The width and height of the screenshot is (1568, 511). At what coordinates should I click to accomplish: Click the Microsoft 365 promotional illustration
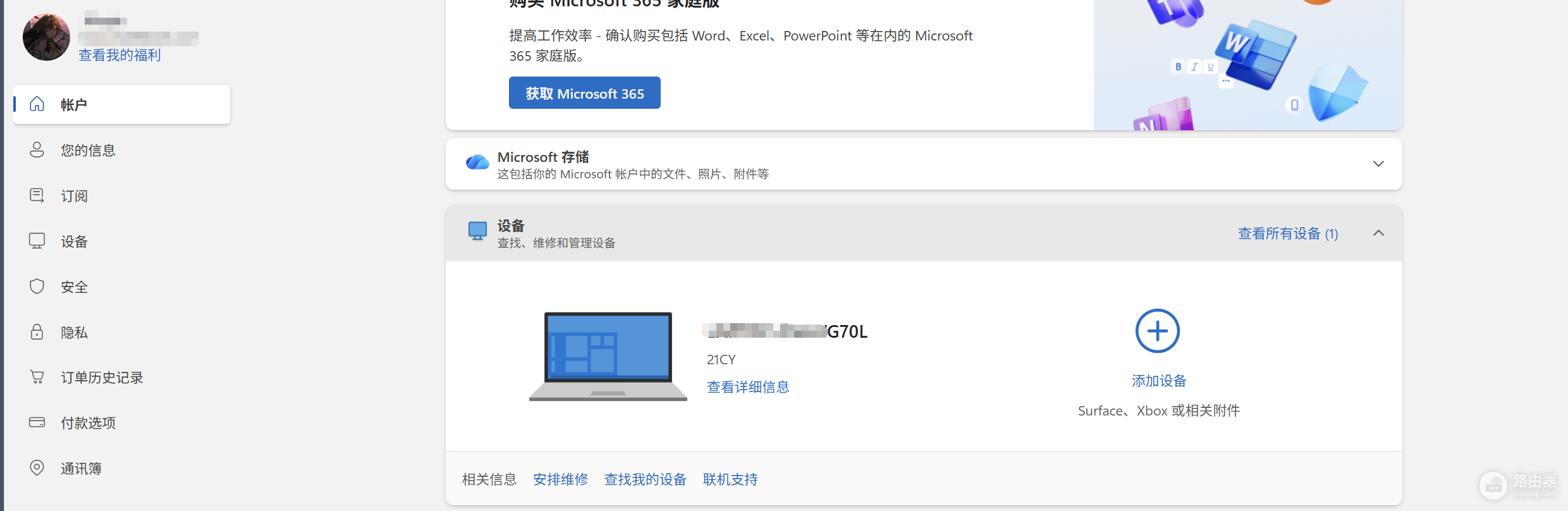tap(1248, 65)
